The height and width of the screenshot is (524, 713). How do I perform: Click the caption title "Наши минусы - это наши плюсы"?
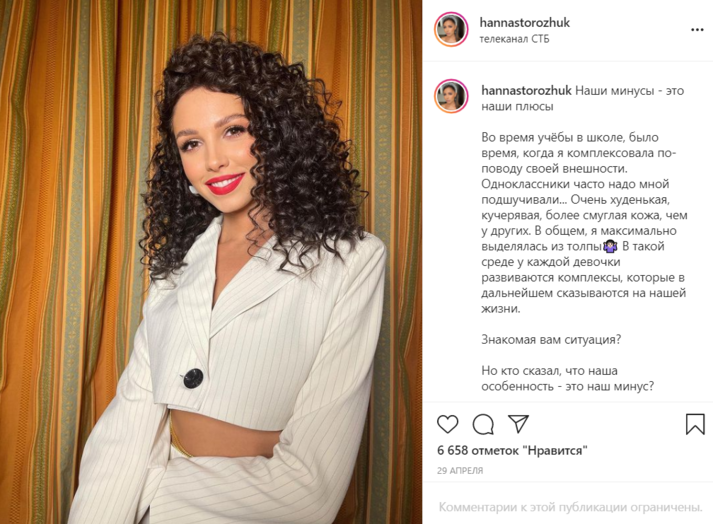pyautogui.click(x=583, y=98)
